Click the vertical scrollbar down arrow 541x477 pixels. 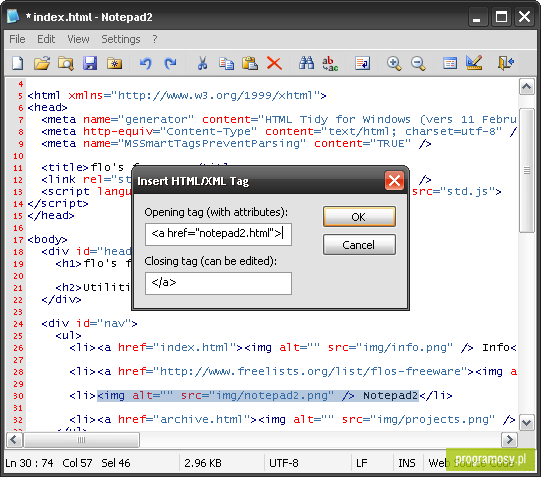527,423
